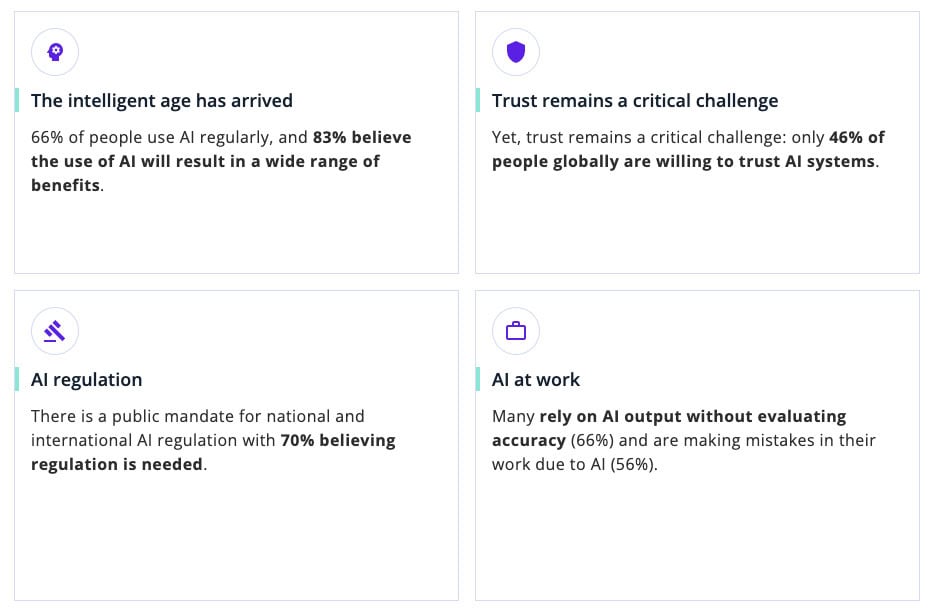Click teal accent bar beside Trust heading

pos(478,100)
